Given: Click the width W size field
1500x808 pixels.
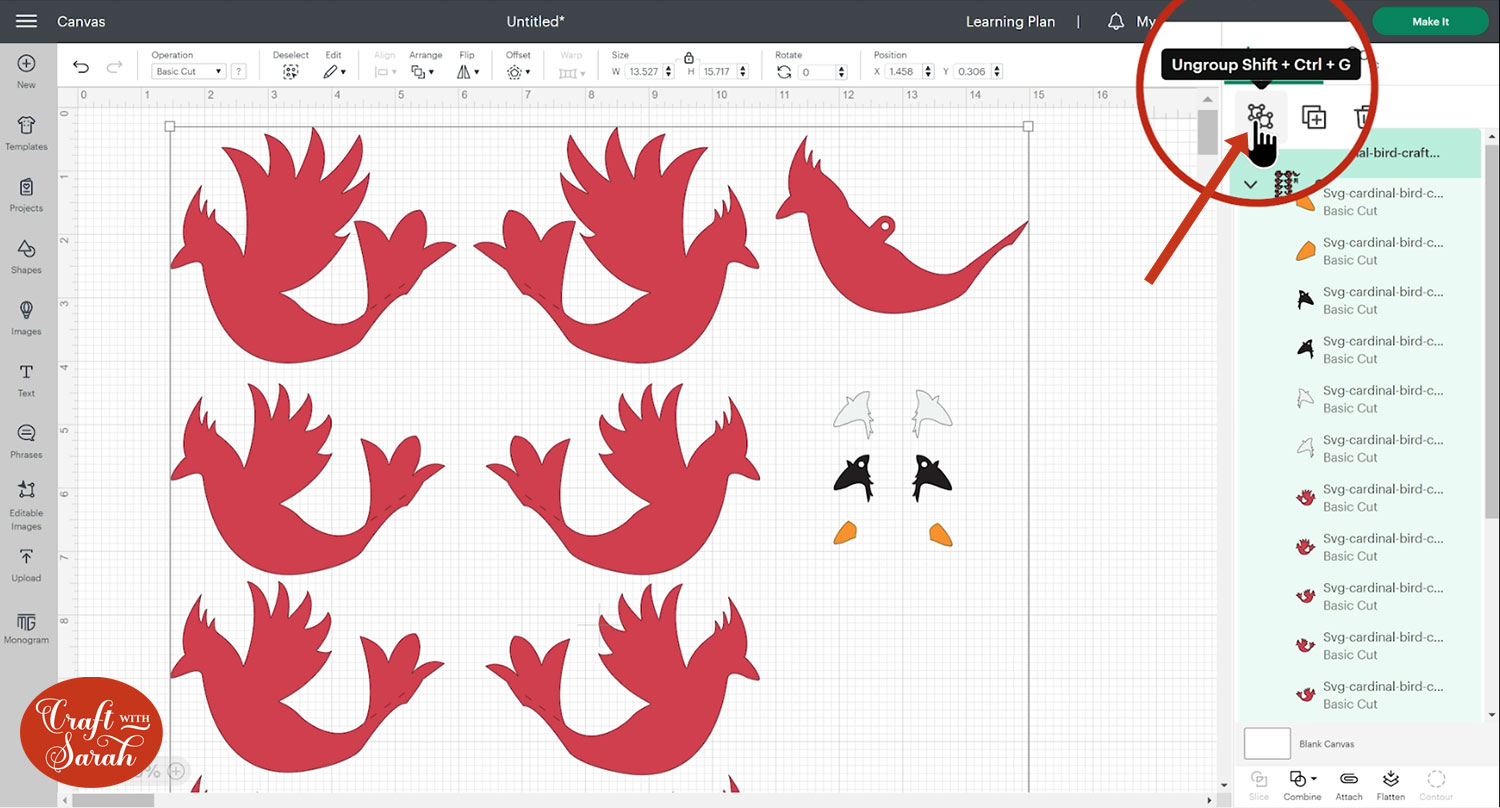Looking at the screenshot, I should click(644, 72).
